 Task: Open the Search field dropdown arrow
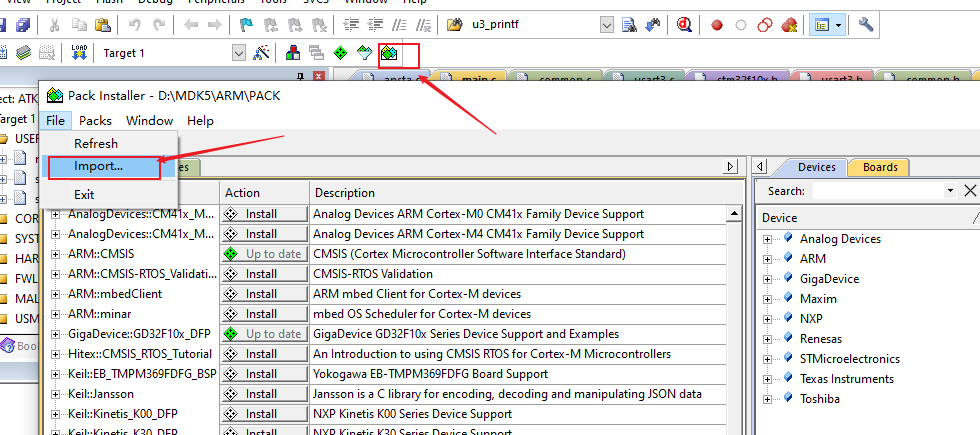951,191
